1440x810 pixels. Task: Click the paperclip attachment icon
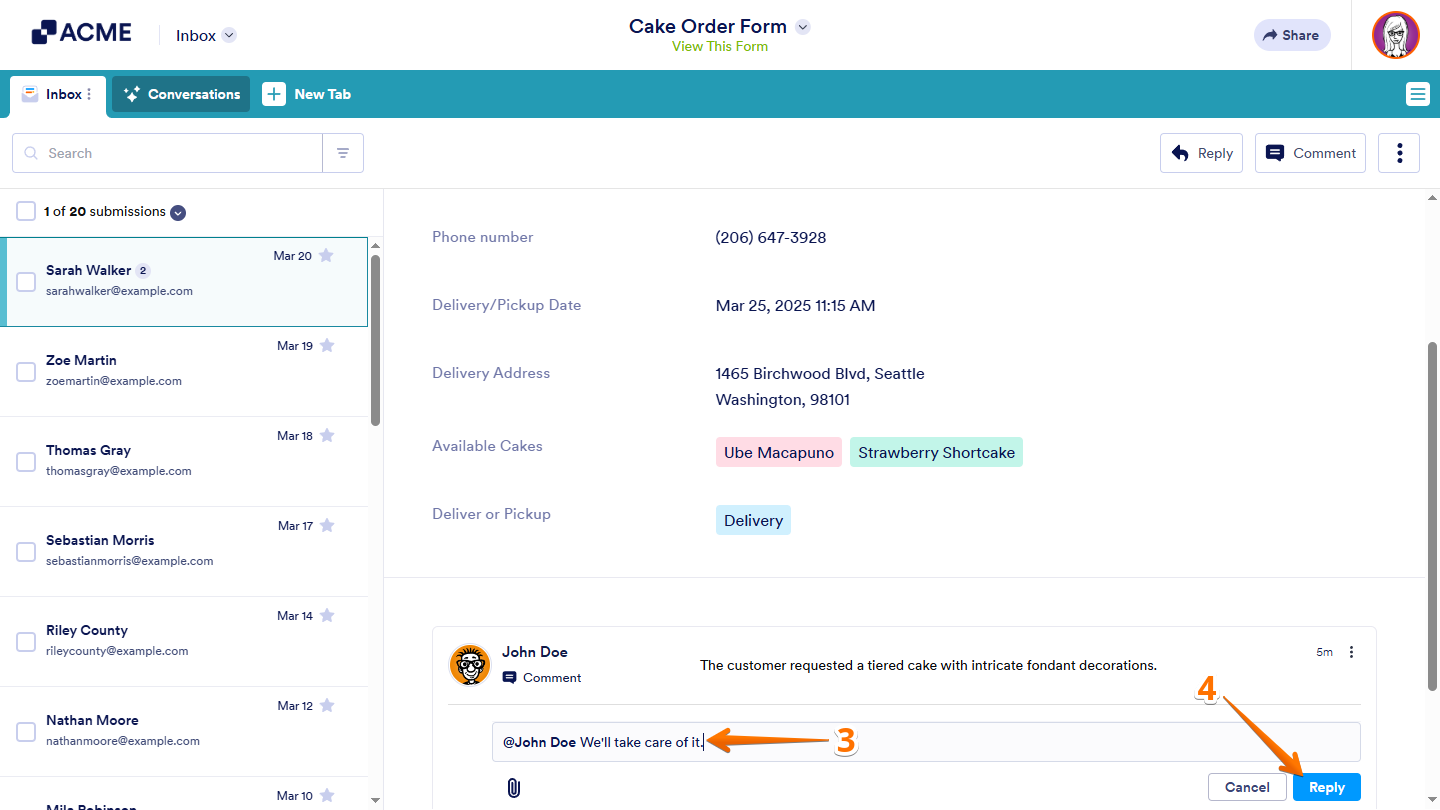[x=514, y=789]
